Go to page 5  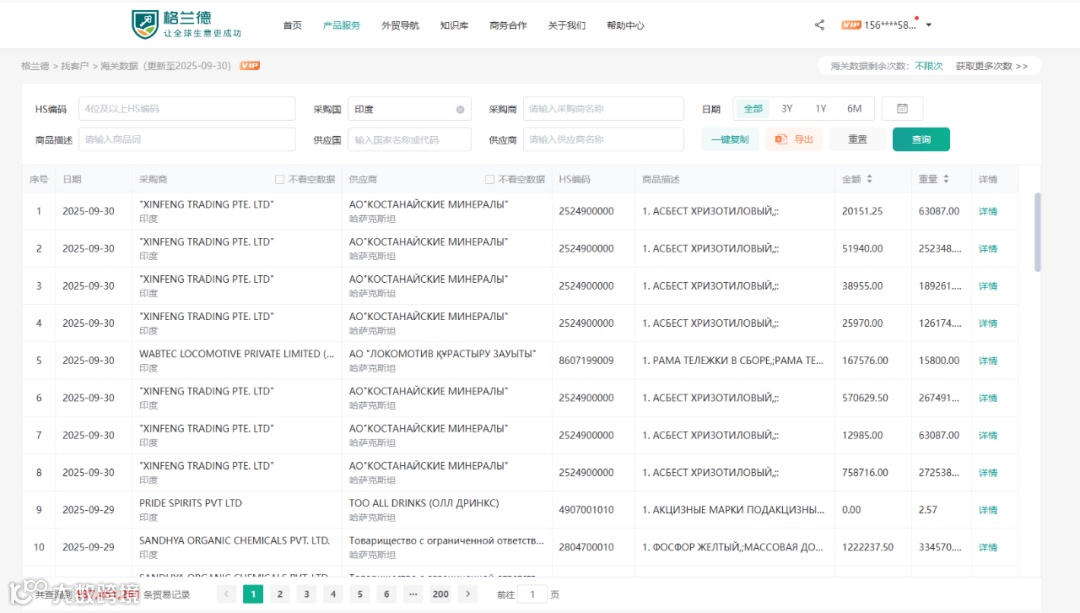point(360,594)
